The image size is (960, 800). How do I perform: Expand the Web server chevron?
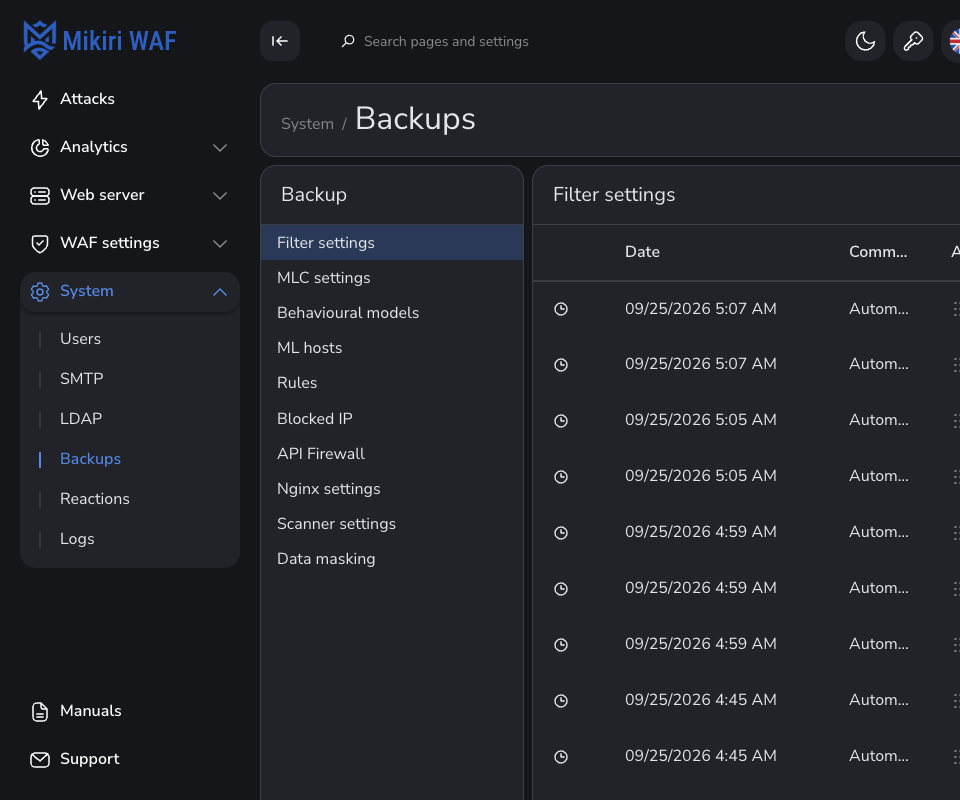[x=220, y=196]
